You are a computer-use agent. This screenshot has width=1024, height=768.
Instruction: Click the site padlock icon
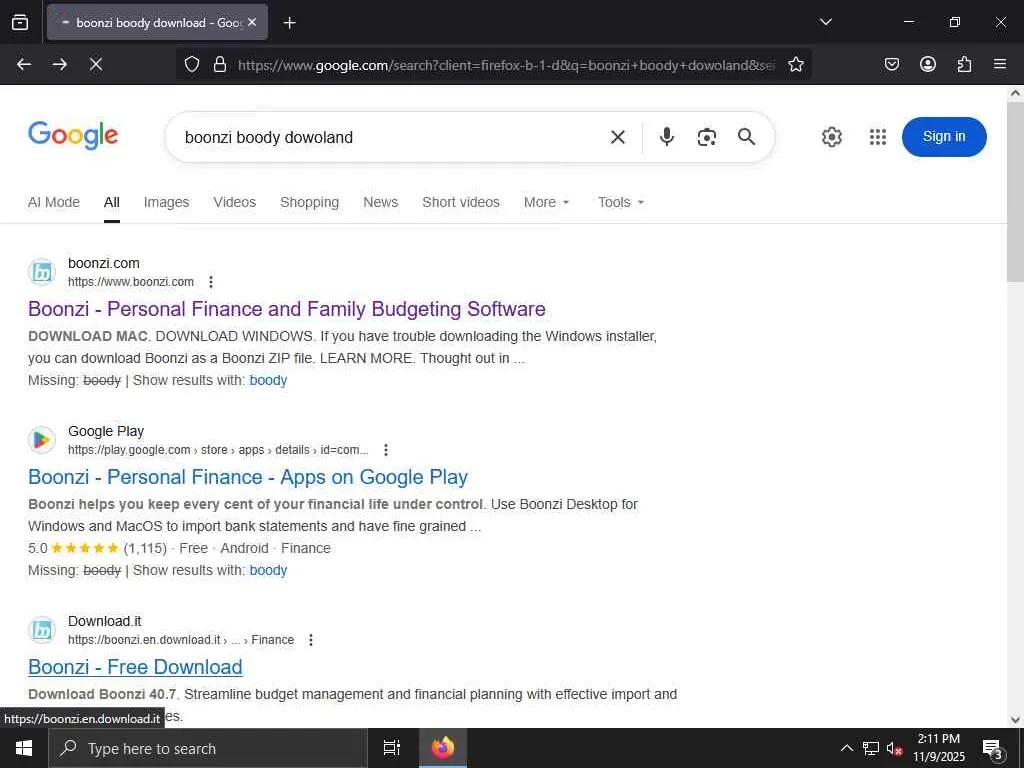tap(220, 64)
